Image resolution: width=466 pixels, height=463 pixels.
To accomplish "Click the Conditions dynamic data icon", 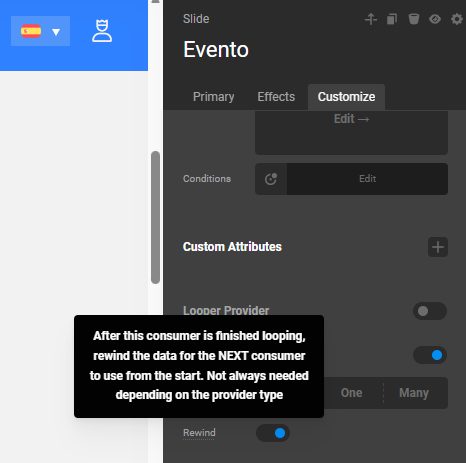I will click(271, 179).
